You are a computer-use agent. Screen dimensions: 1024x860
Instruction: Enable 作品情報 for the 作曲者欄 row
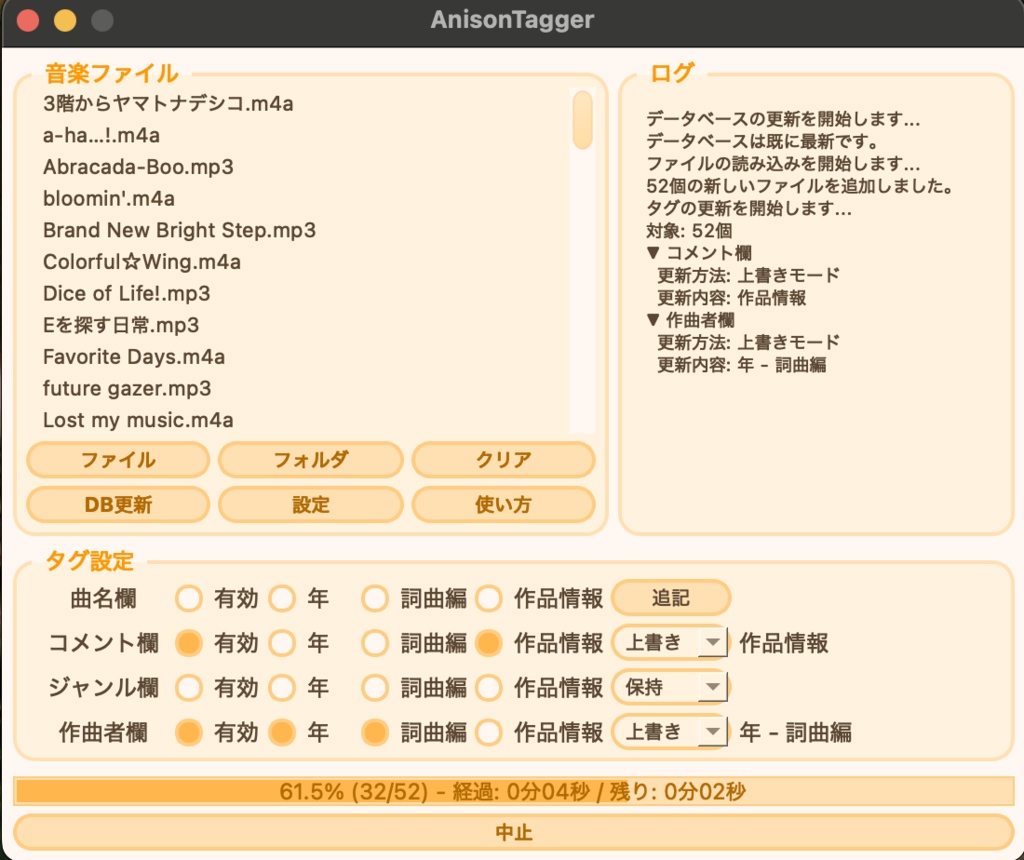[x=488, y=732]
